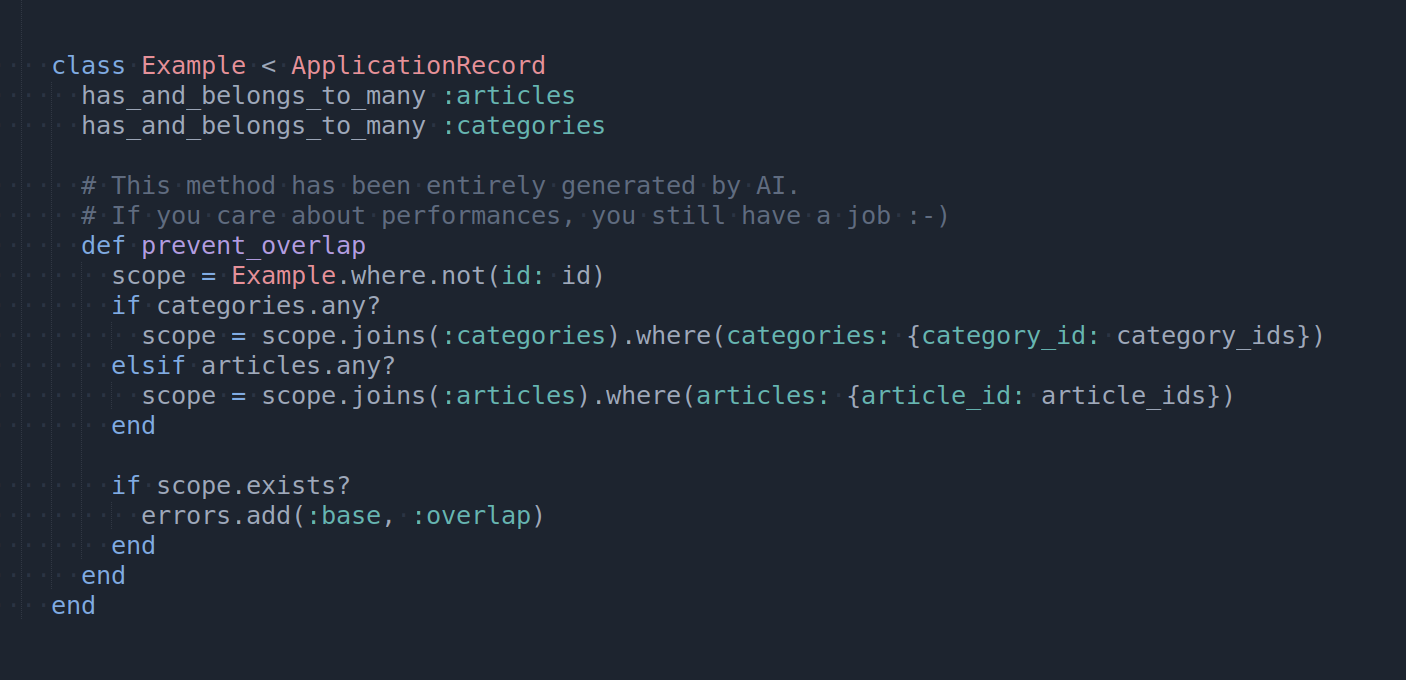Click joins(:articles) in the scope line
The width and height of the screenshot is (1406, 680).
(x=471, y=396)
